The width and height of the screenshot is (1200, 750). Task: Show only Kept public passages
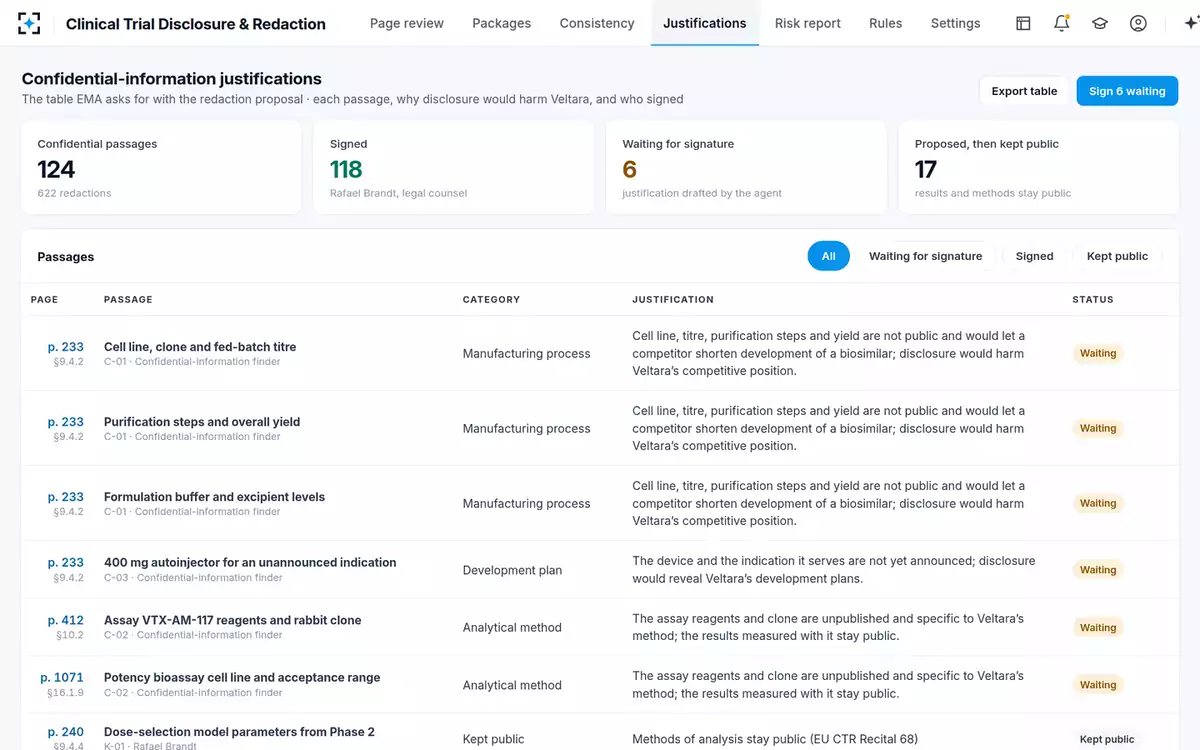pyautogui.click(x=1117, y=256)
